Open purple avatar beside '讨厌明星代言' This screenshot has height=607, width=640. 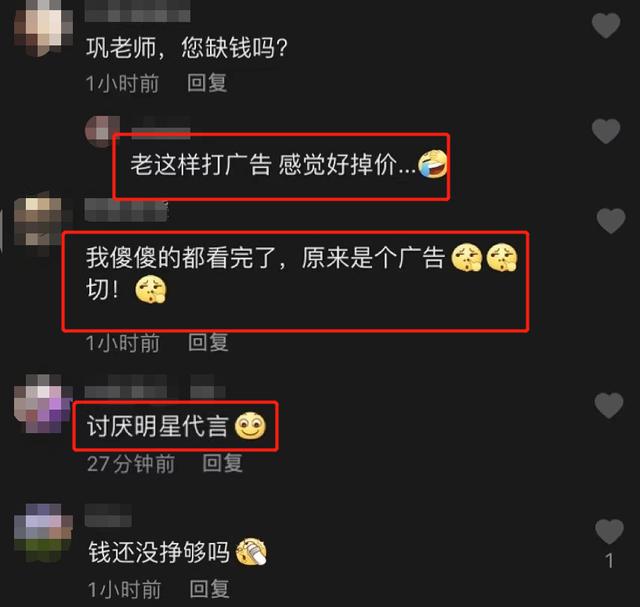(43, 403)
